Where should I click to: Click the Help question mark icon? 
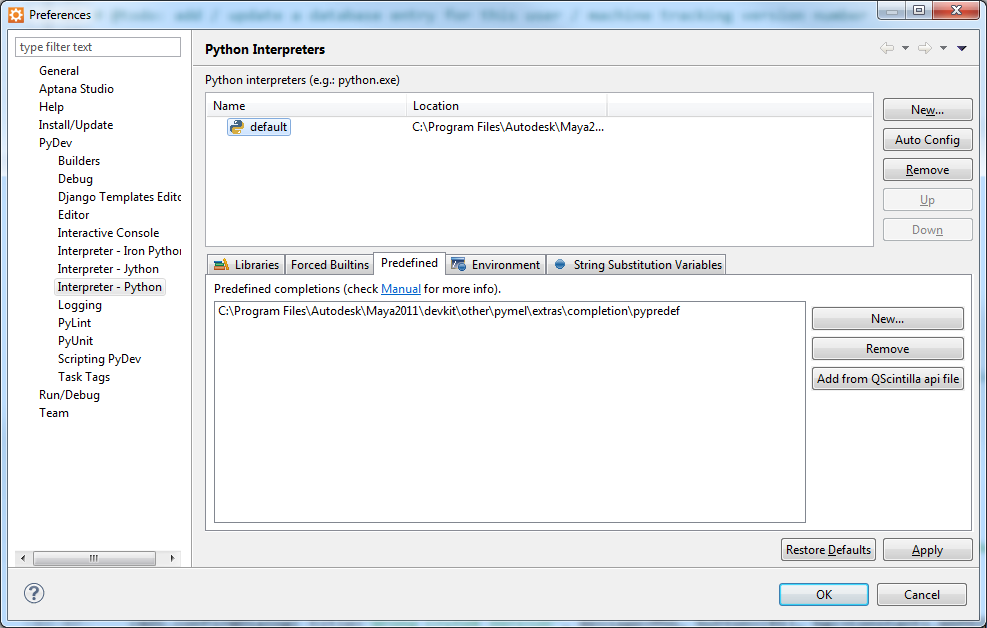pyautogui.click(x=34, y=593)
